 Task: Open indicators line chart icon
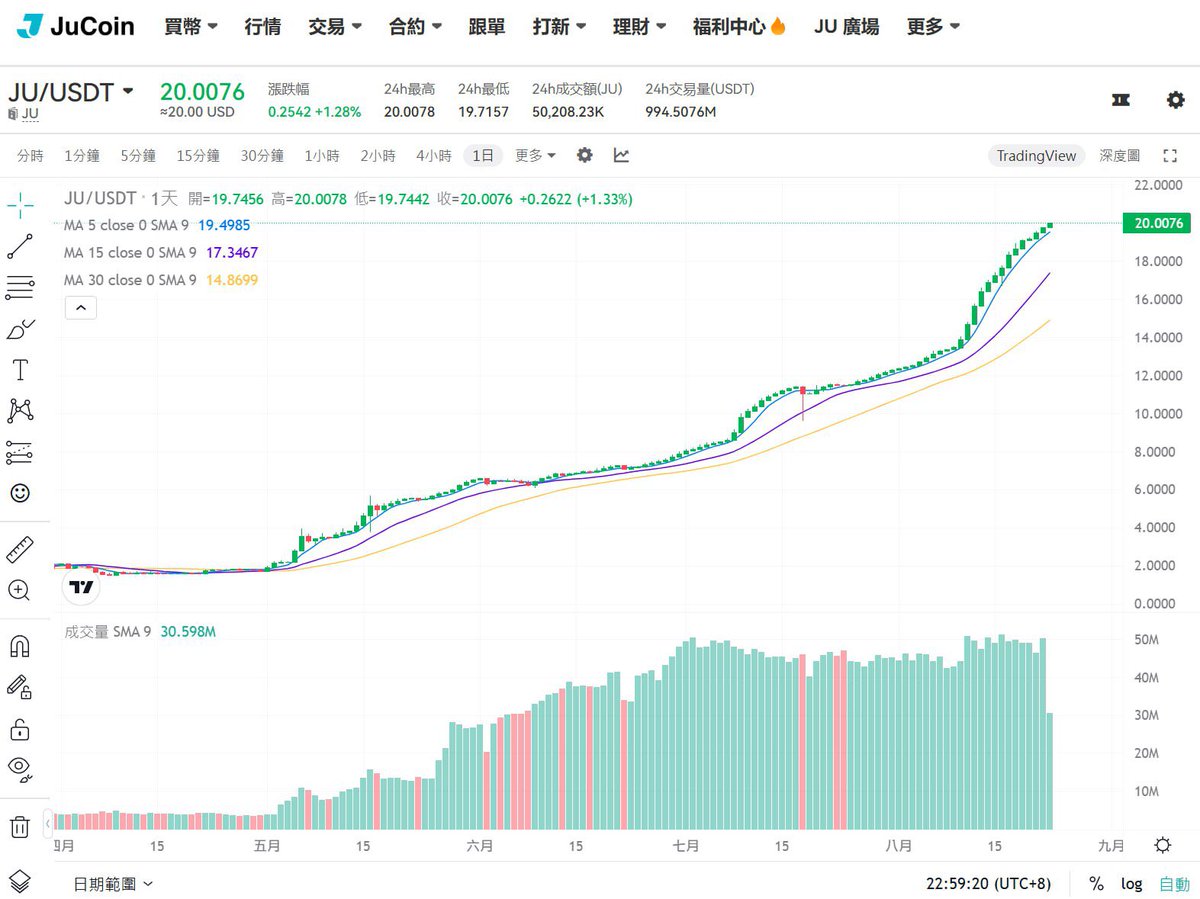coord(621,155)
